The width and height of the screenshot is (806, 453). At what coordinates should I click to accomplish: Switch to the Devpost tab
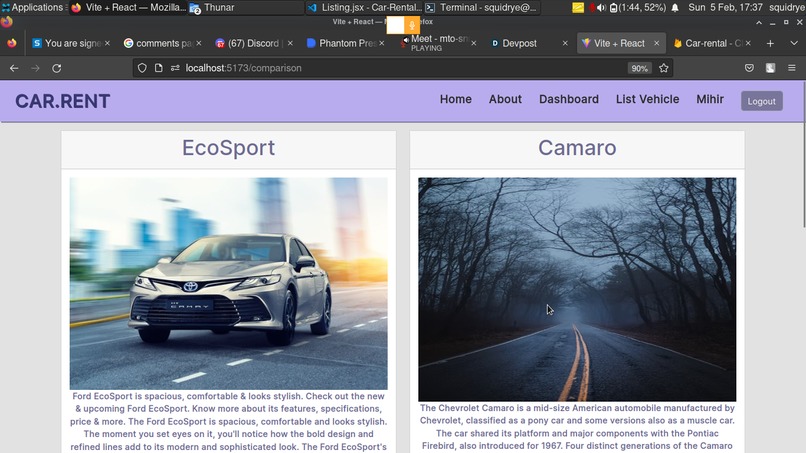pyautogui.click(x=528, y=43)
